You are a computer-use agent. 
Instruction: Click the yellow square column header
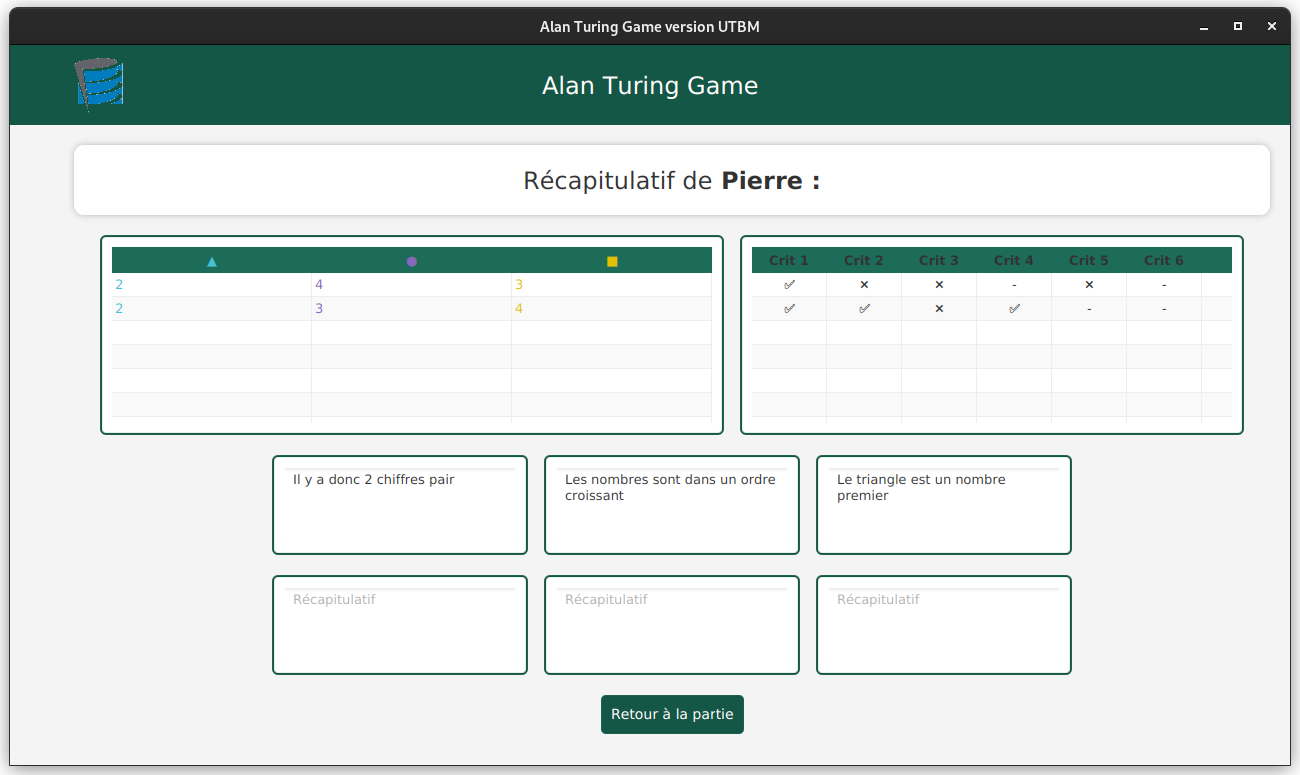pos(612,261)
